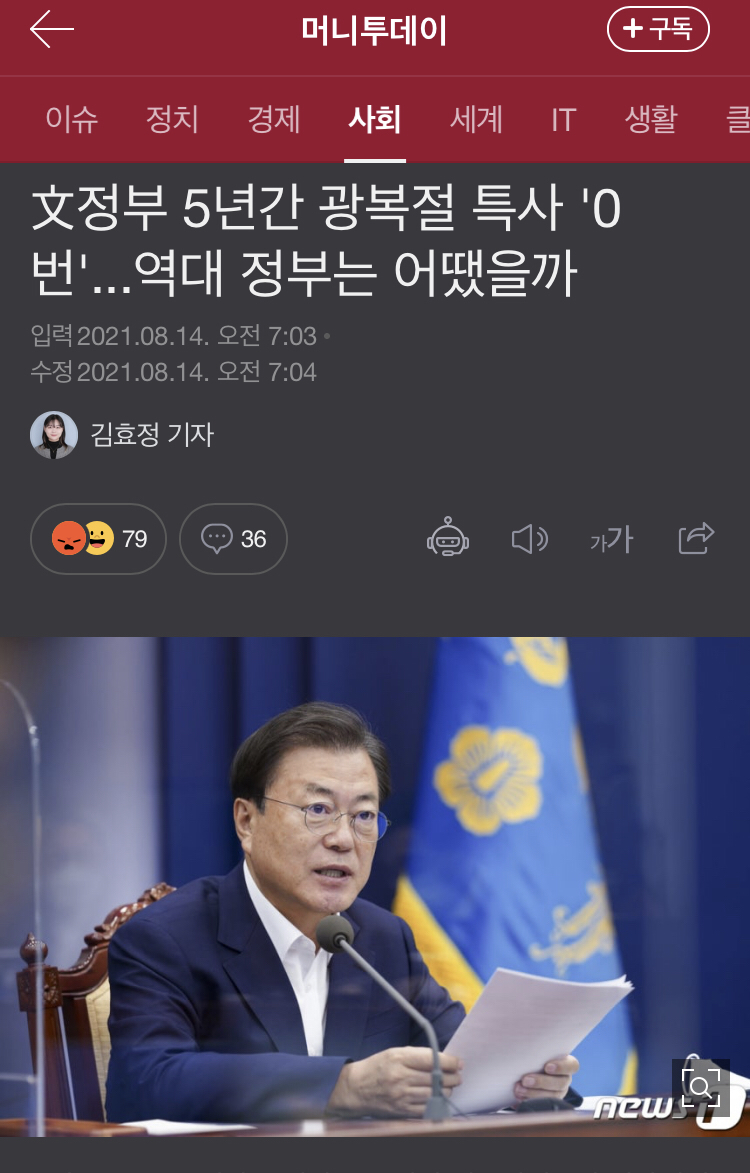Change font size with 가가 icon
Viewport: 750px width, 1173px height.
[612, 539]
